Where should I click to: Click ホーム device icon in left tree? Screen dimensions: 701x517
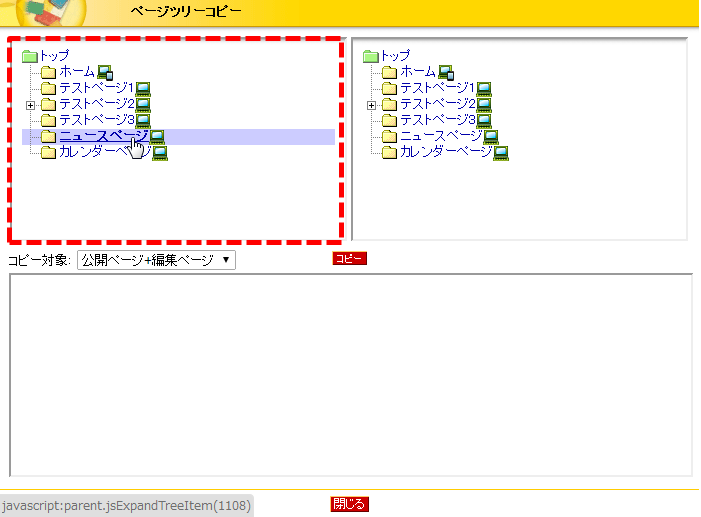[x=105, y=72]
